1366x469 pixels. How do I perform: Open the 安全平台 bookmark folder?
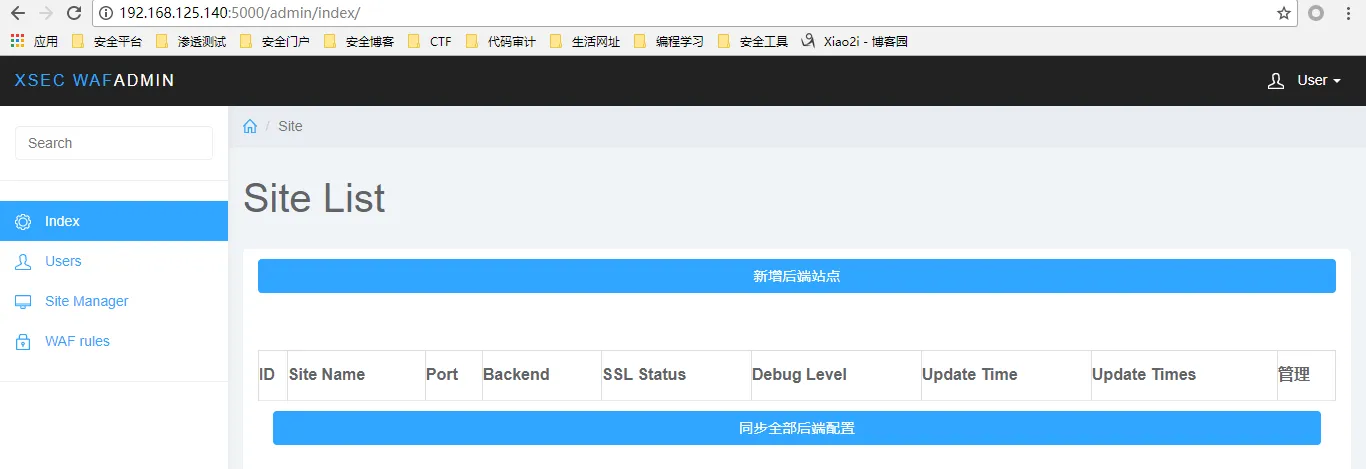pos(106,42)
